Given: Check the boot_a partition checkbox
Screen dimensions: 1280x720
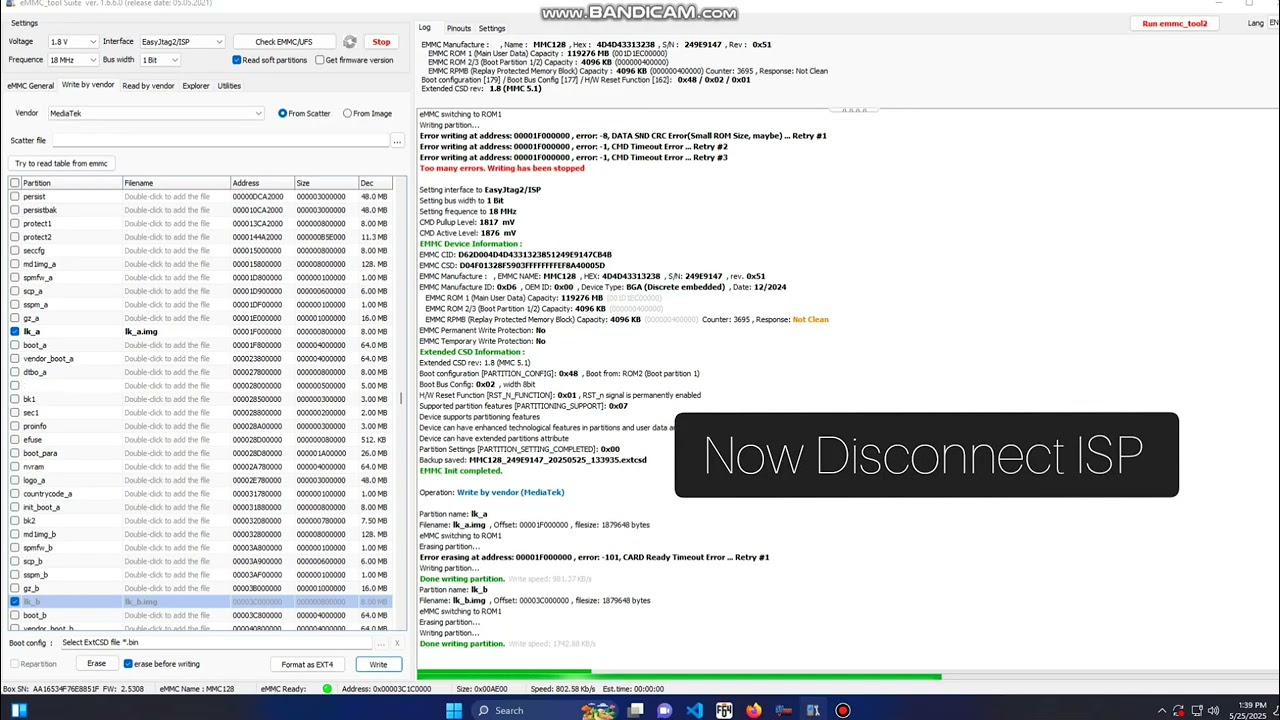Looking at the screenshot, I should [x=14, y=345].
